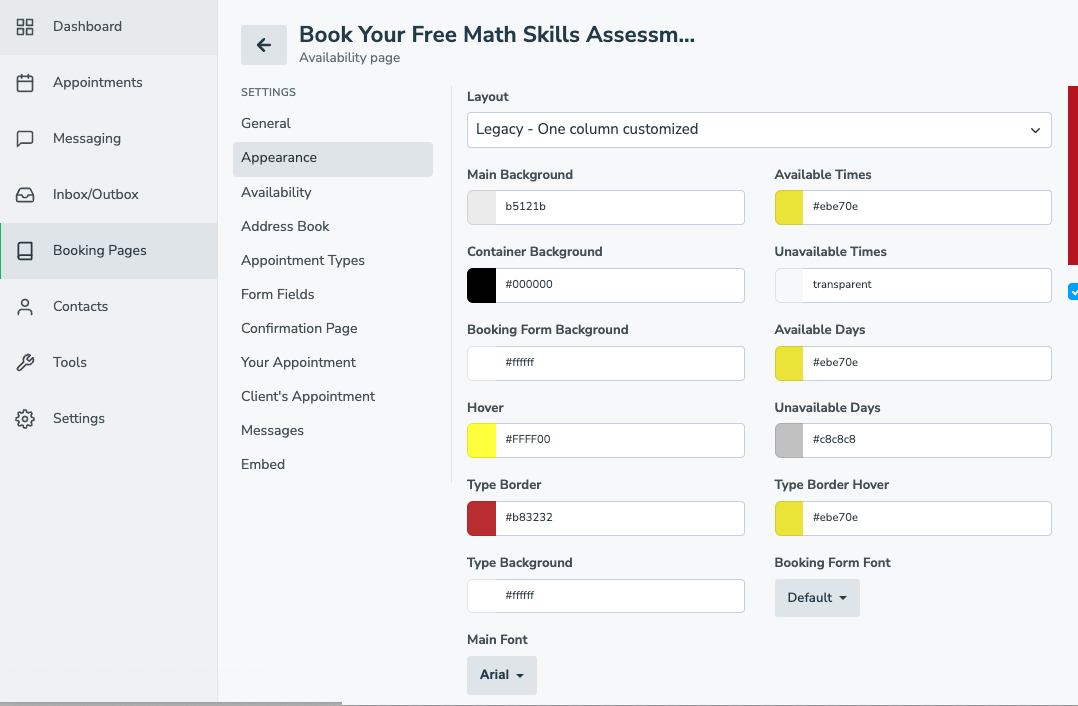
Task: Edit the Main Background hex field
Action: click(x=620, y=208)
